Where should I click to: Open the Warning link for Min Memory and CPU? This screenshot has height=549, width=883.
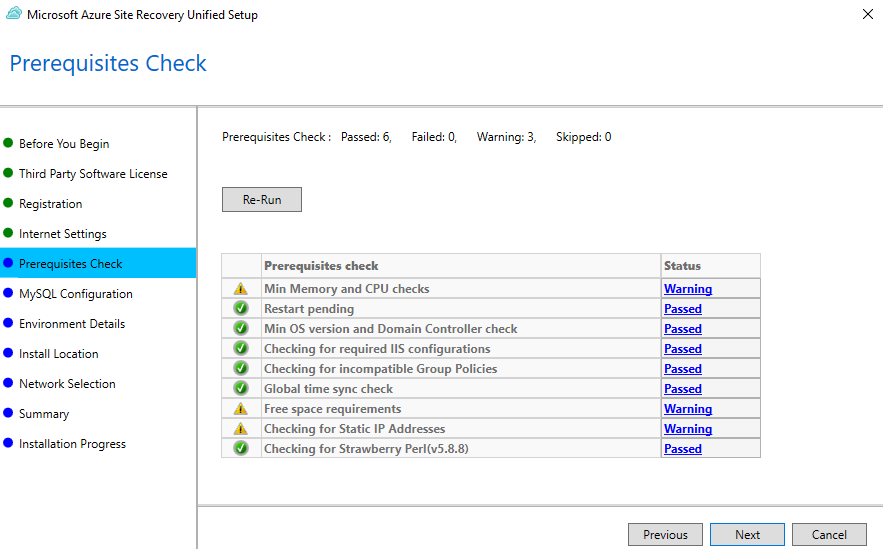pyautogui.click(x=688, y=289)
